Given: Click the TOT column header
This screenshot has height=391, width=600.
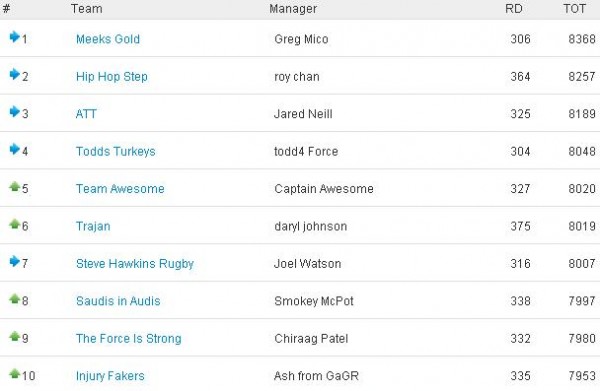Looking at the screenshot, I should click(x=574, y=9).
